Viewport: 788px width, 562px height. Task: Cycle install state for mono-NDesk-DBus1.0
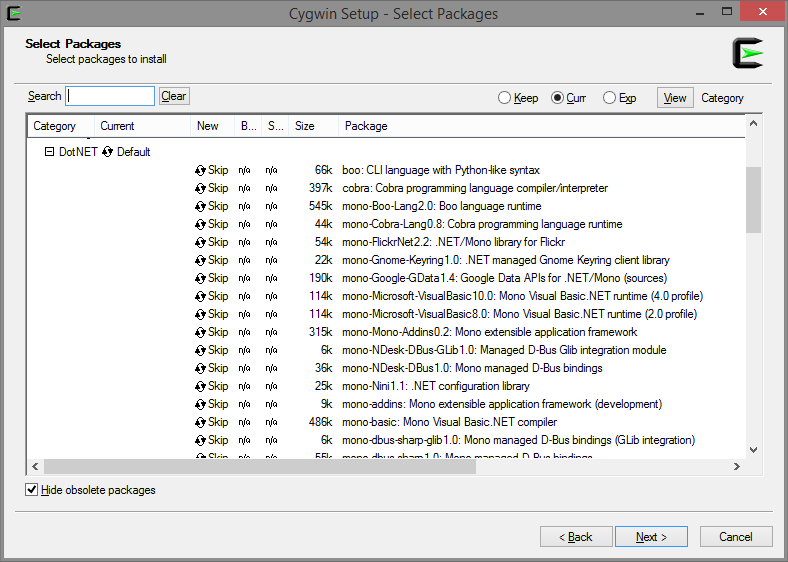(x=200, y=368)
